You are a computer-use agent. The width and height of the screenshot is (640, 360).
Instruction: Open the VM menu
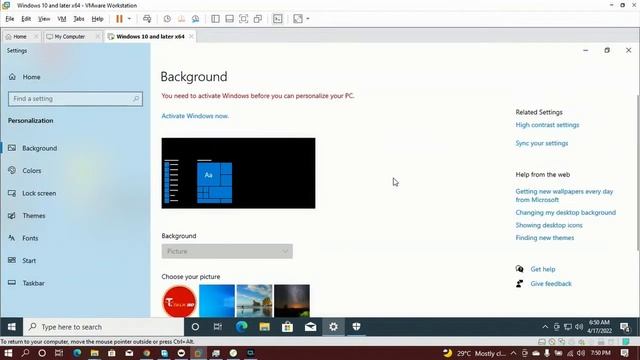[62, 19]
